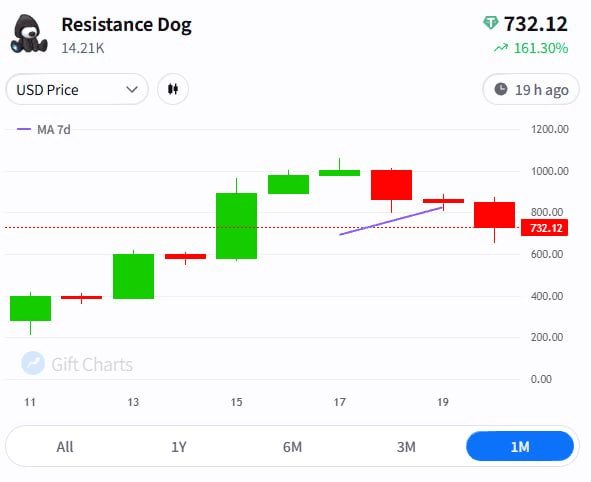Click the 19 h ago time button
Viewport: 591px width, 482px height.
(531, 90)
